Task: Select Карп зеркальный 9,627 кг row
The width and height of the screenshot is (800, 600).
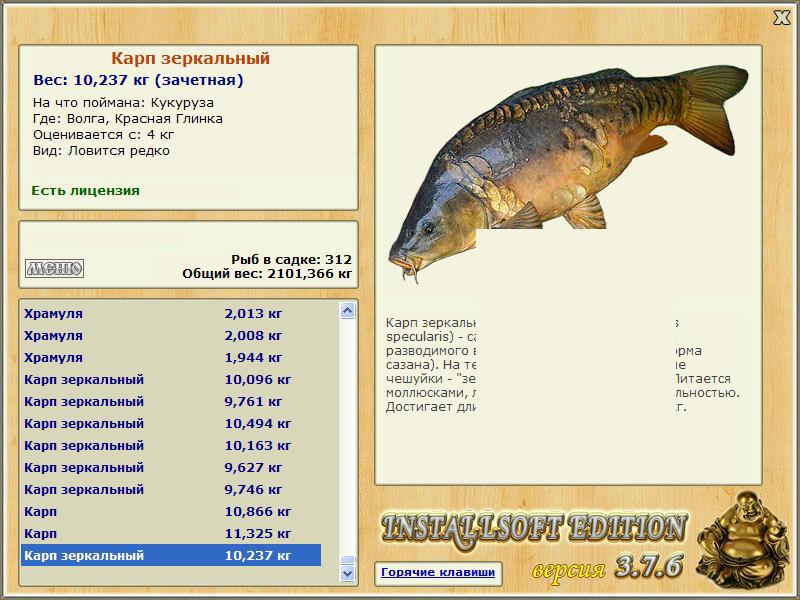Action: pos(171,467)
